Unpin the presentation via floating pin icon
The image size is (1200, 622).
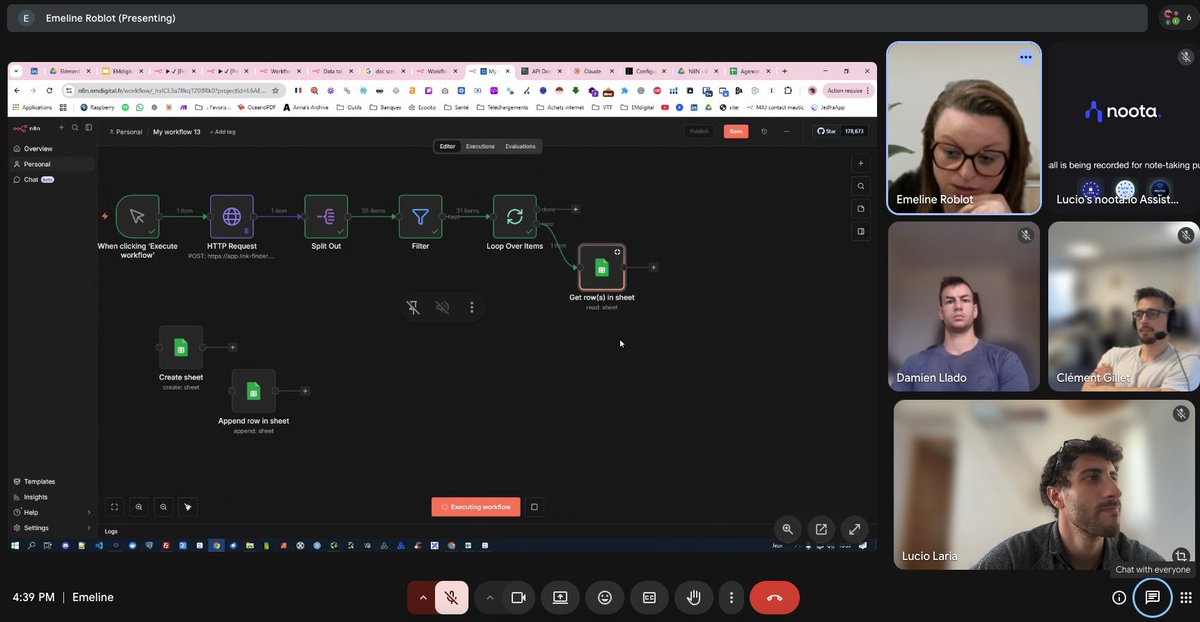pyautogui.click(x=413, y=307)
